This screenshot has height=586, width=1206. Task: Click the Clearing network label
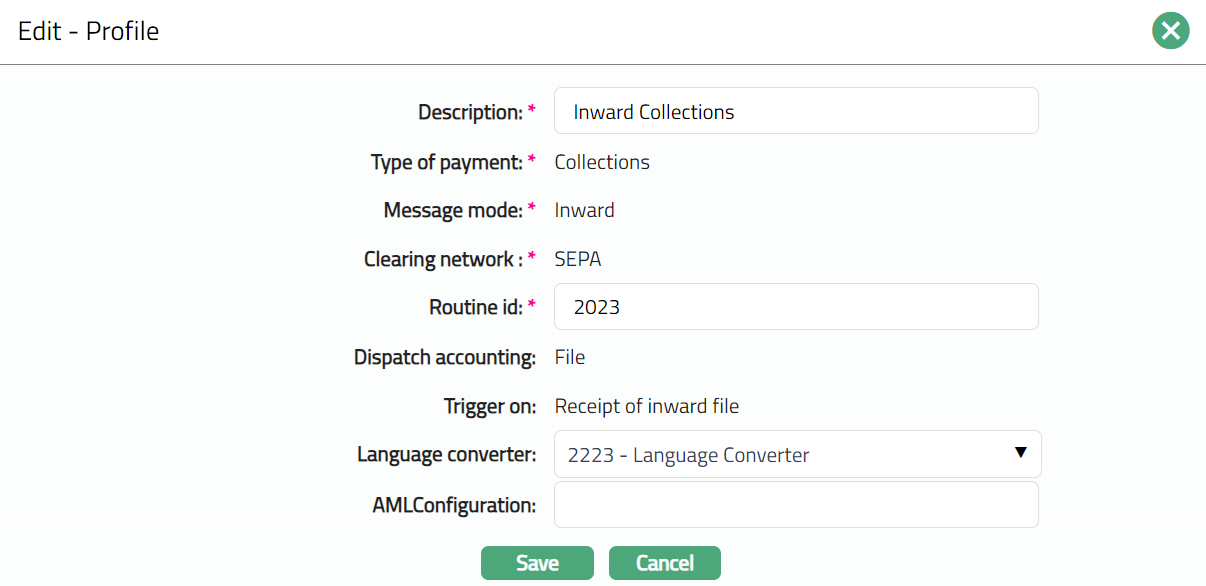tap(443, 260)
